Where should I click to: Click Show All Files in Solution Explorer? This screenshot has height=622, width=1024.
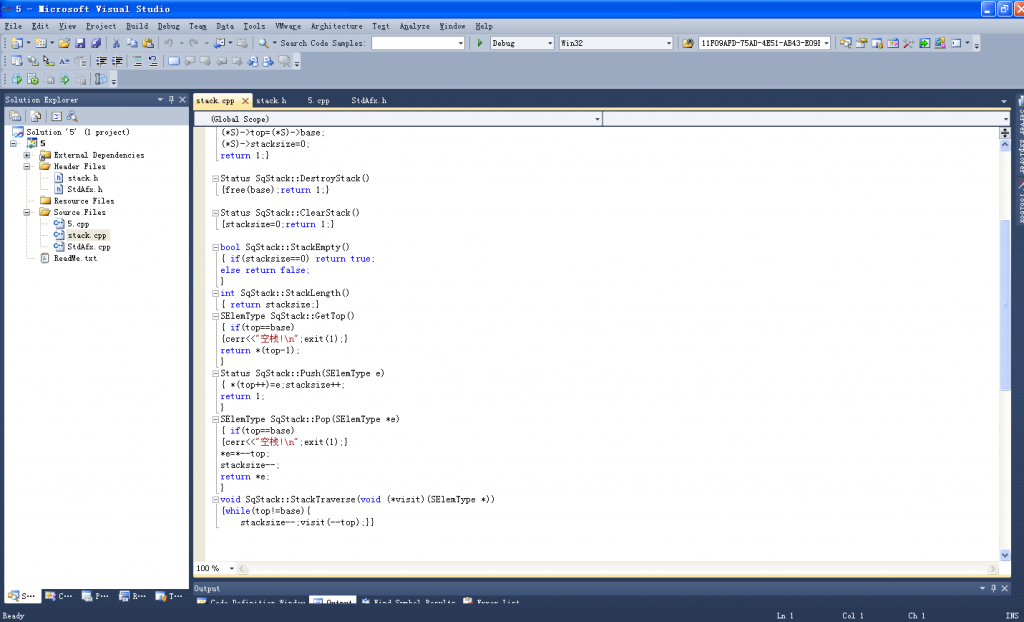pyautogui.click(x=33, y=116)
